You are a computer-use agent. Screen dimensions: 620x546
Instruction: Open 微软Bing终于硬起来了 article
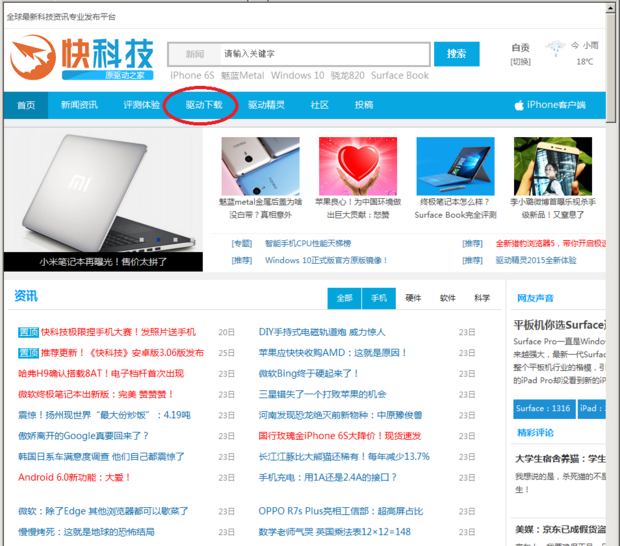tap(309, 374)
